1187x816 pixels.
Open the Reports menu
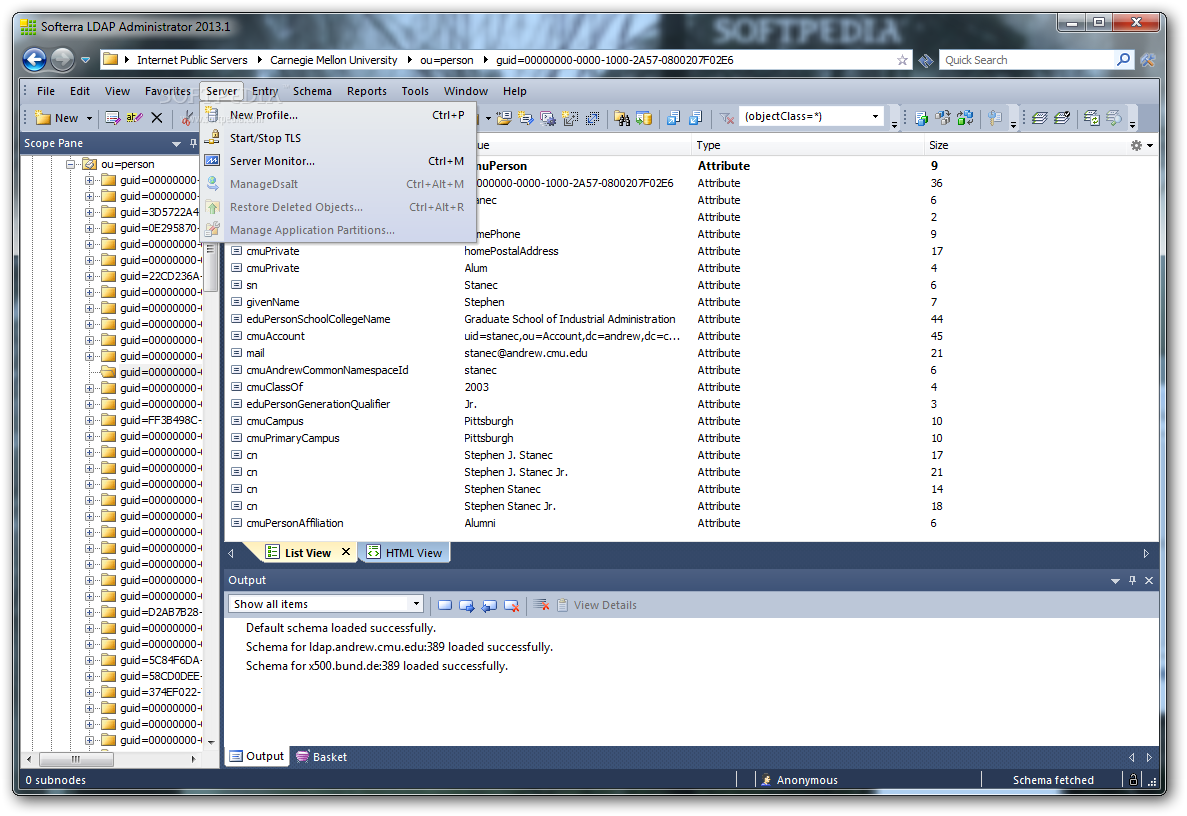(366, 91)
